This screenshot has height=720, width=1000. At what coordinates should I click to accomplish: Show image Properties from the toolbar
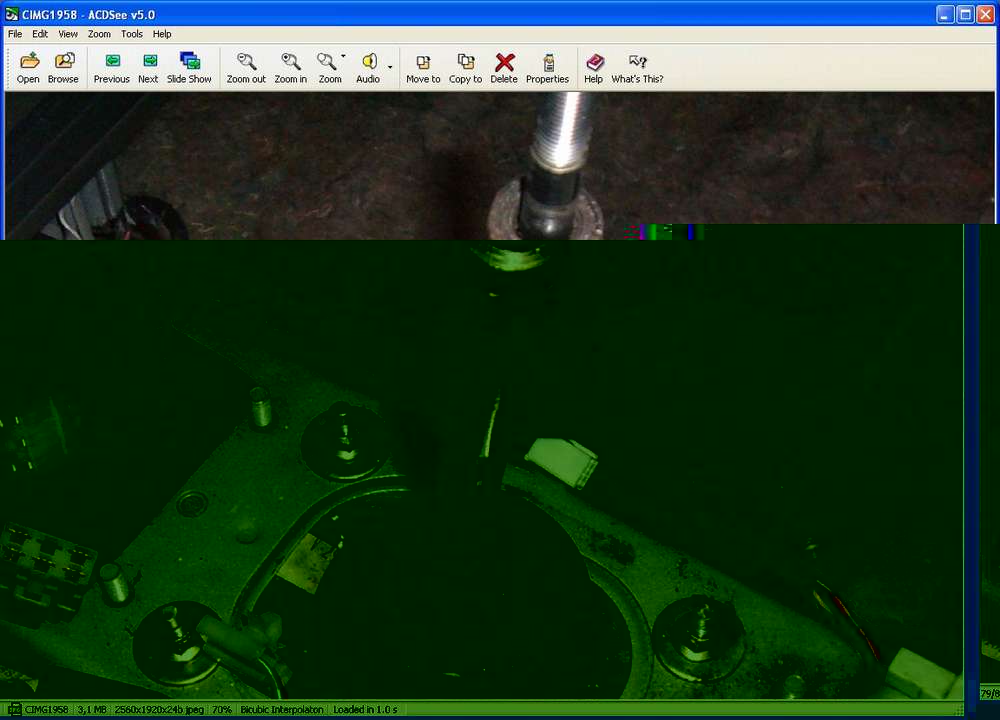tap(547, 68)
